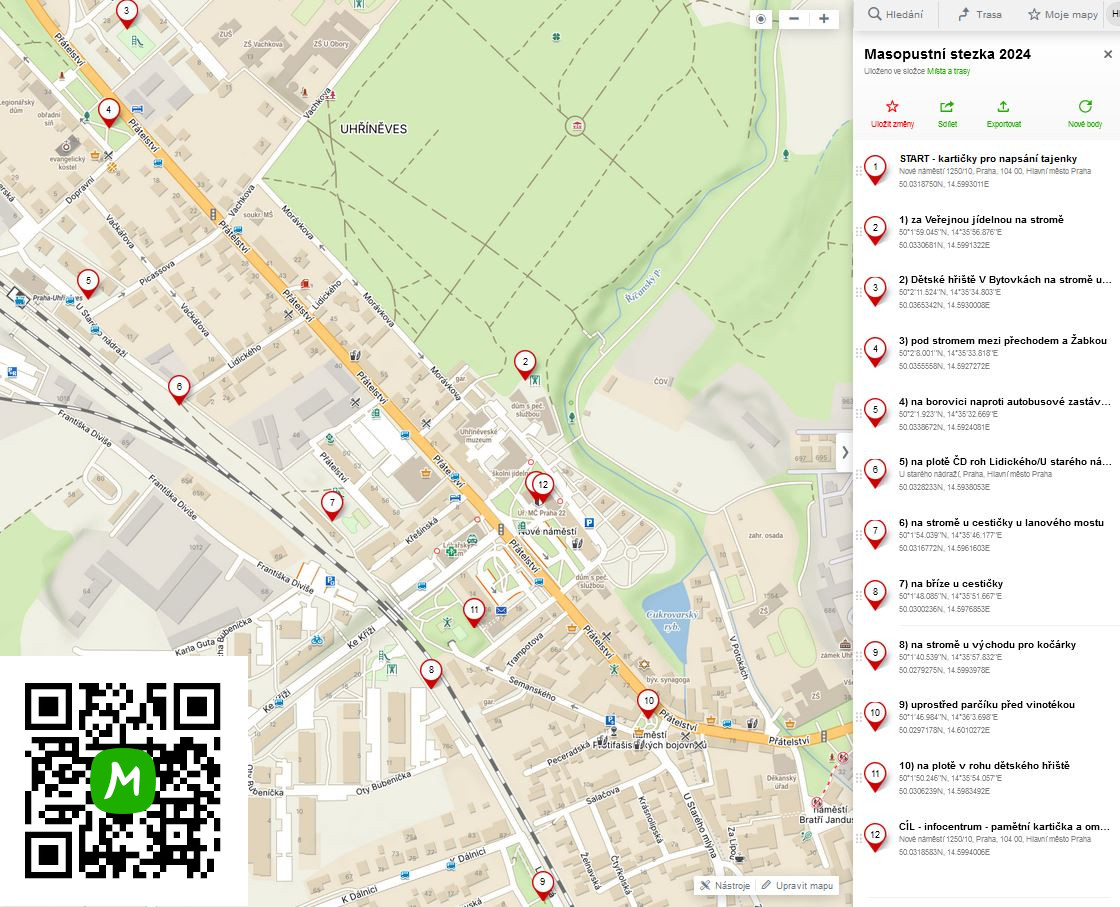The width and height of the screenshot is (1120, 907).
Task: Click map marker 5 near U Starého nádraží
Action: [88, 284]
